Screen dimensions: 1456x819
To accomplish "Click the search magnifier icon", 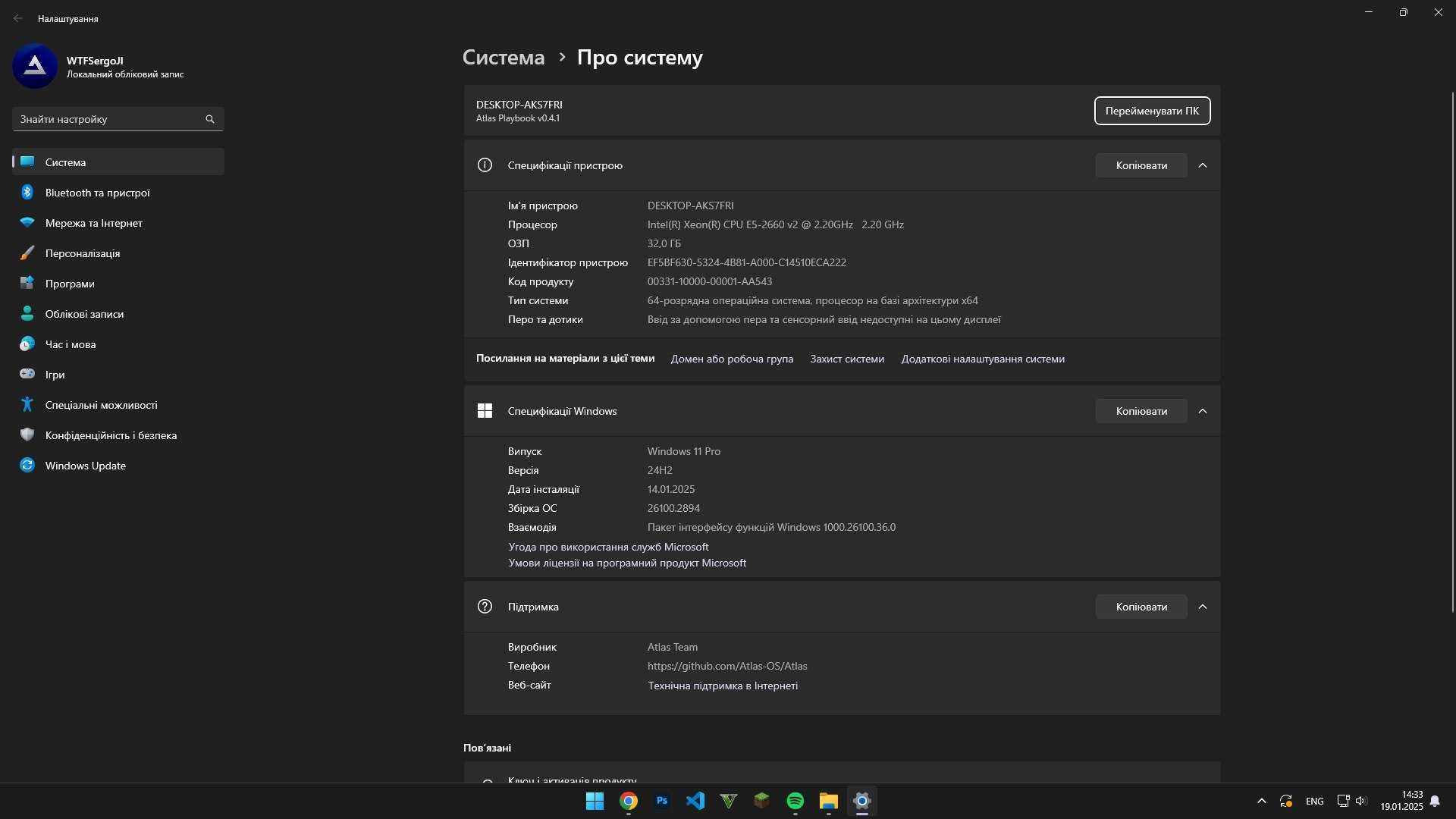I will click(210, 119).
